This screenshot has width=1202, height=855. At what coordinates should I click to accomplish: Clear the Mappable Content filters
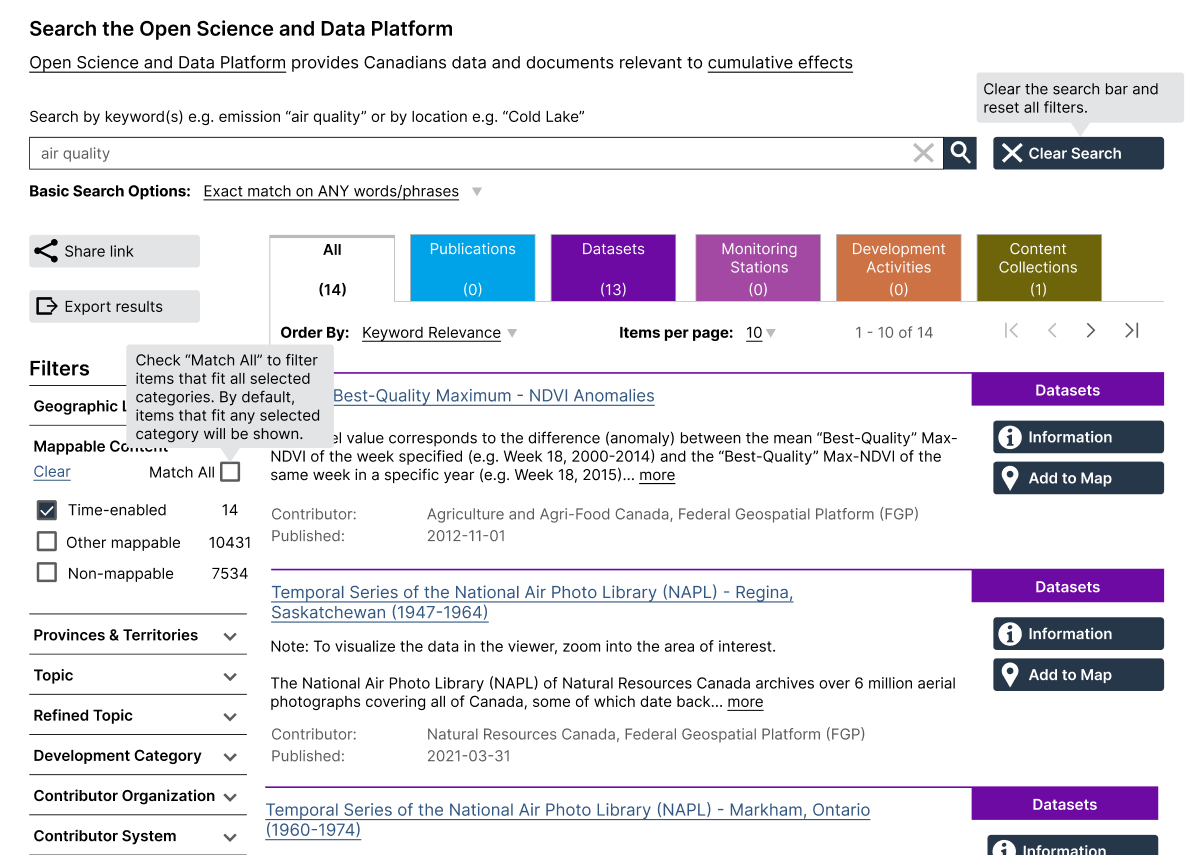[51, 471]
